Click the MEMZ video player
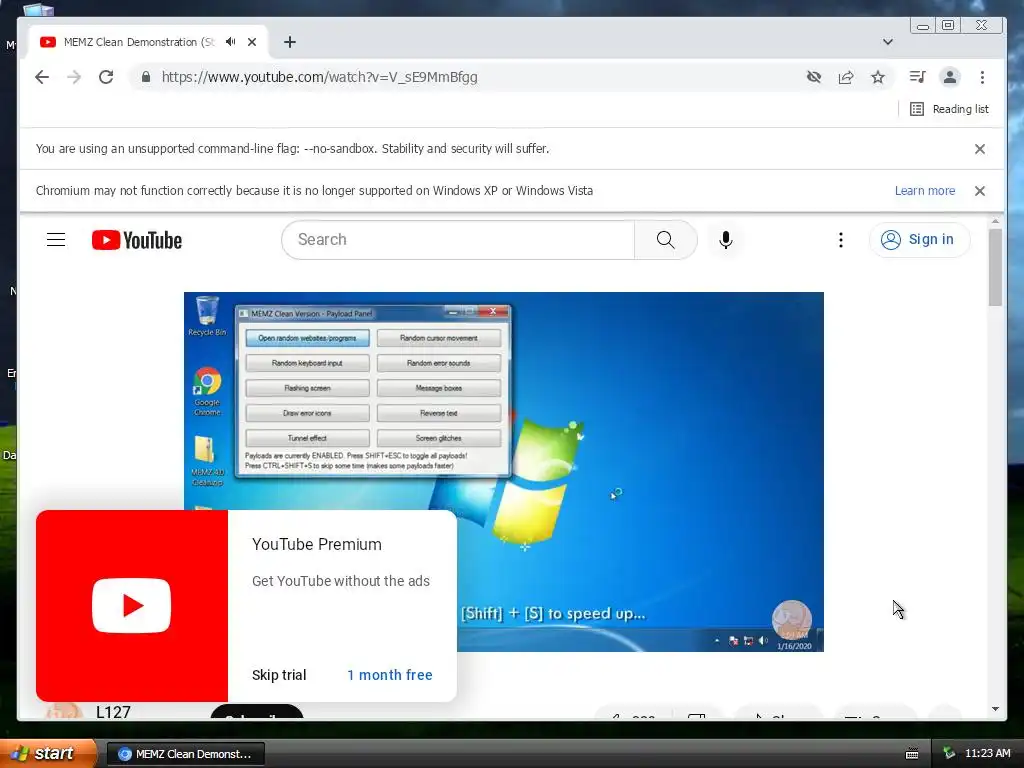 tap(504, 472)
